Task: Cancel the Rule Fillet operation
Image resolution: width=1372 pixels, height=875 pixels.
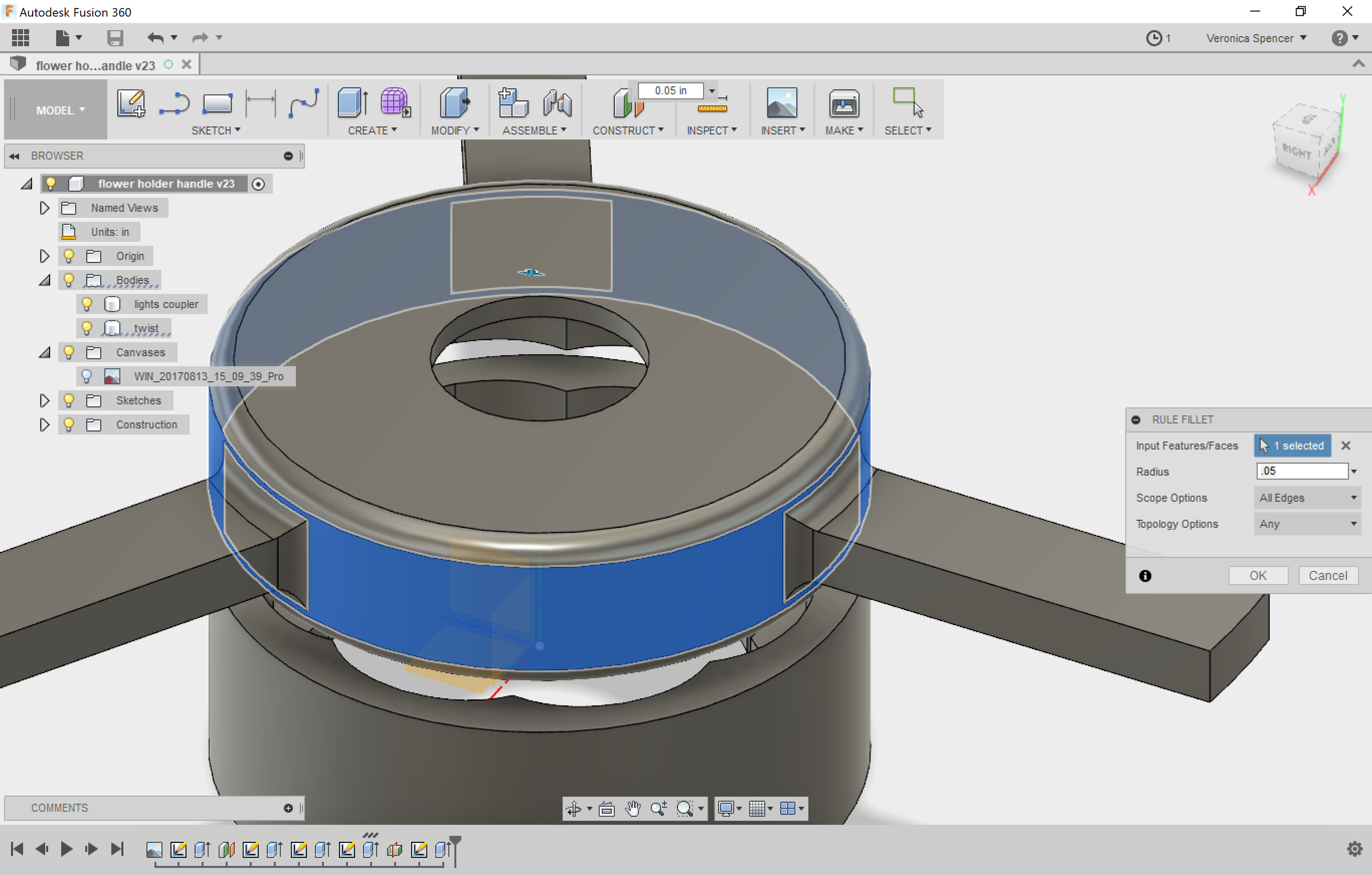Action: click(x=1328, y=575)
